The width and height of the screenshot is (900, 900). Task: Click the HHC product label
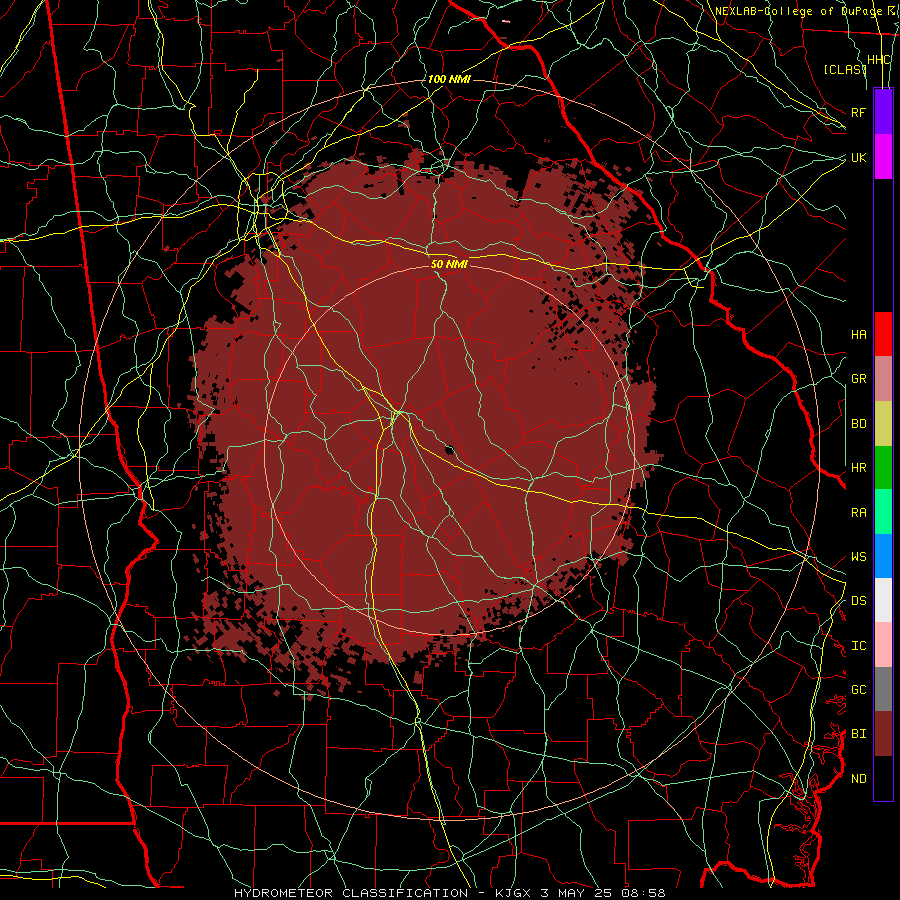click(879, 60)
